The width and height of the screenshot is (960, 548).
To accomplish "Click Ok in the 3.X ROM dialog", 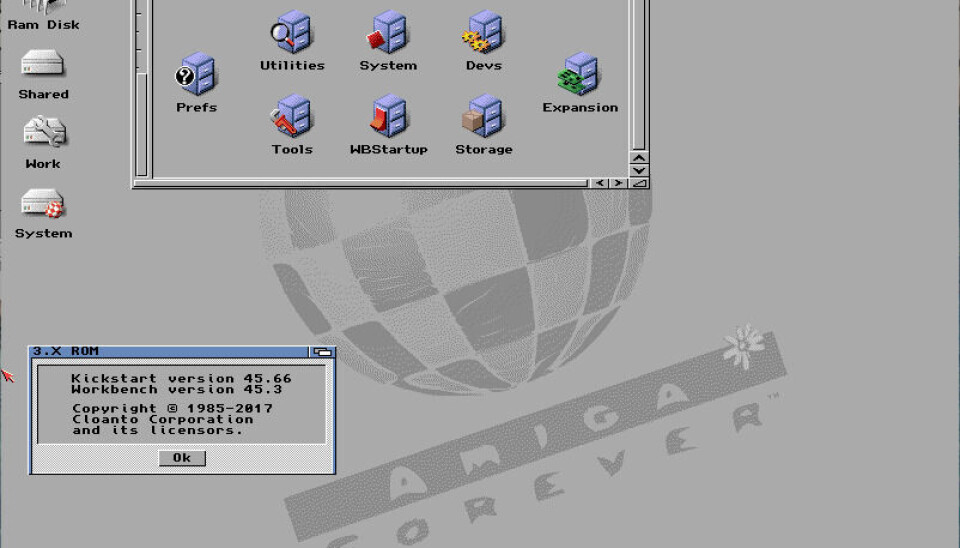I will [x=182, y=458].
